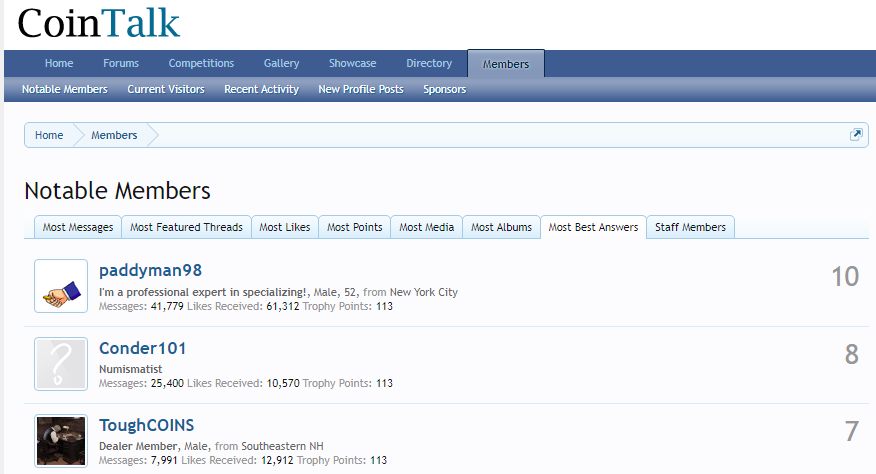Open the paddyman98 username link
Screen dimensions: 876x474
pos(150,271)
